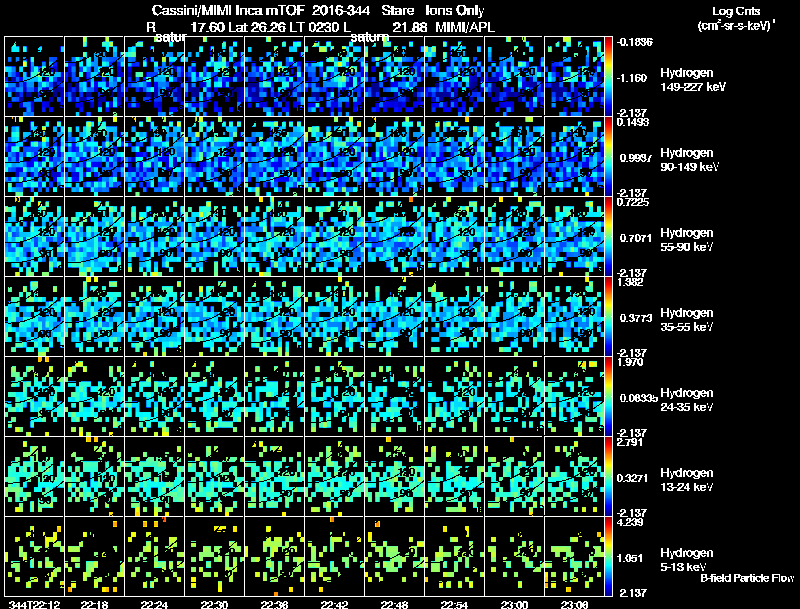Select the MIMI/APL credit text
The image size is (800, 609).
point(465,27)
